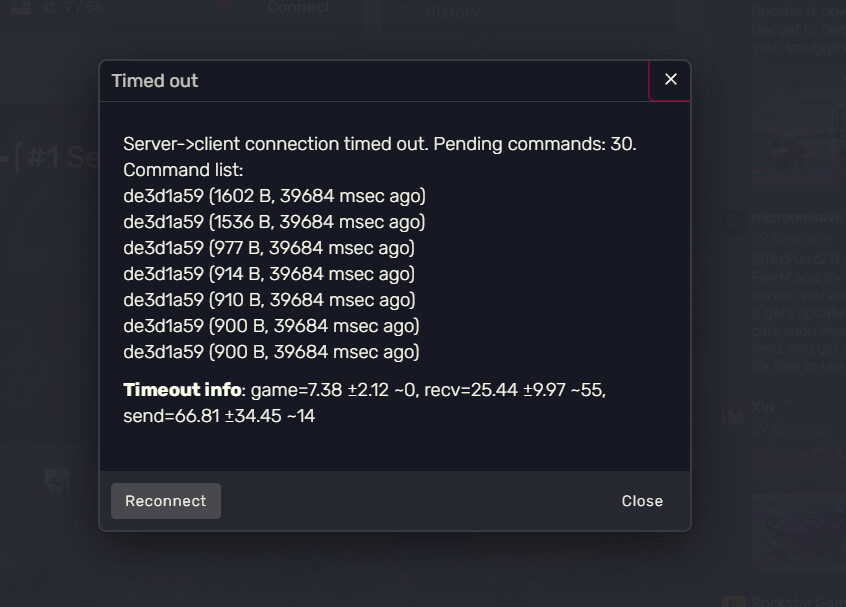Click the red icon left of Connect
The height and width of the screenshot is (607, 846).
225,8
